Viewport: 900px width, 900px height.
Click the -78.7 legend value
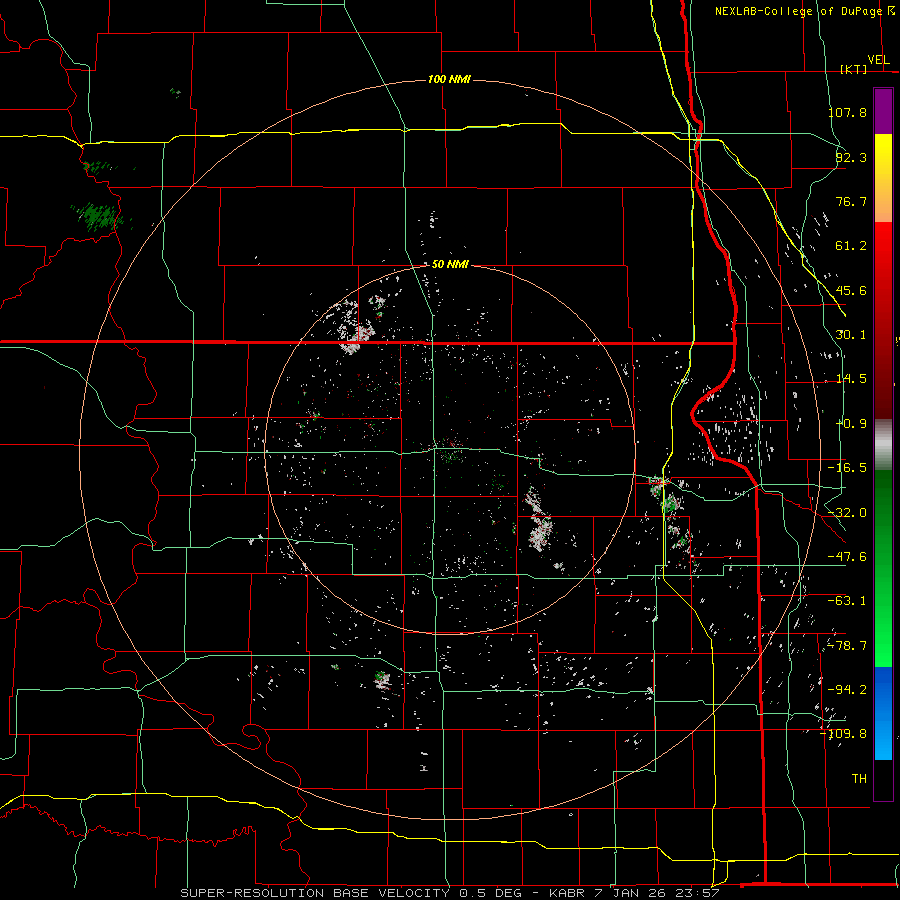coord(847,646)
